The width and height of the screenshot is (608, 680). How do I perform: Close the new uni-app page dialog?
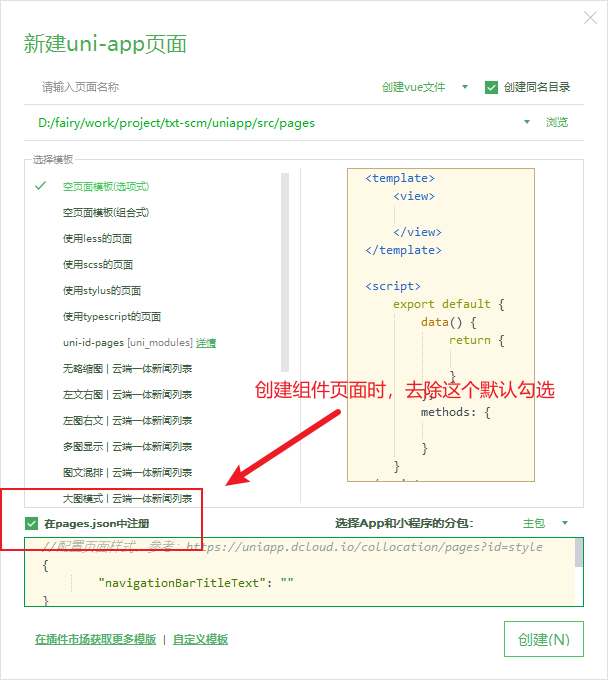(590, 18)
